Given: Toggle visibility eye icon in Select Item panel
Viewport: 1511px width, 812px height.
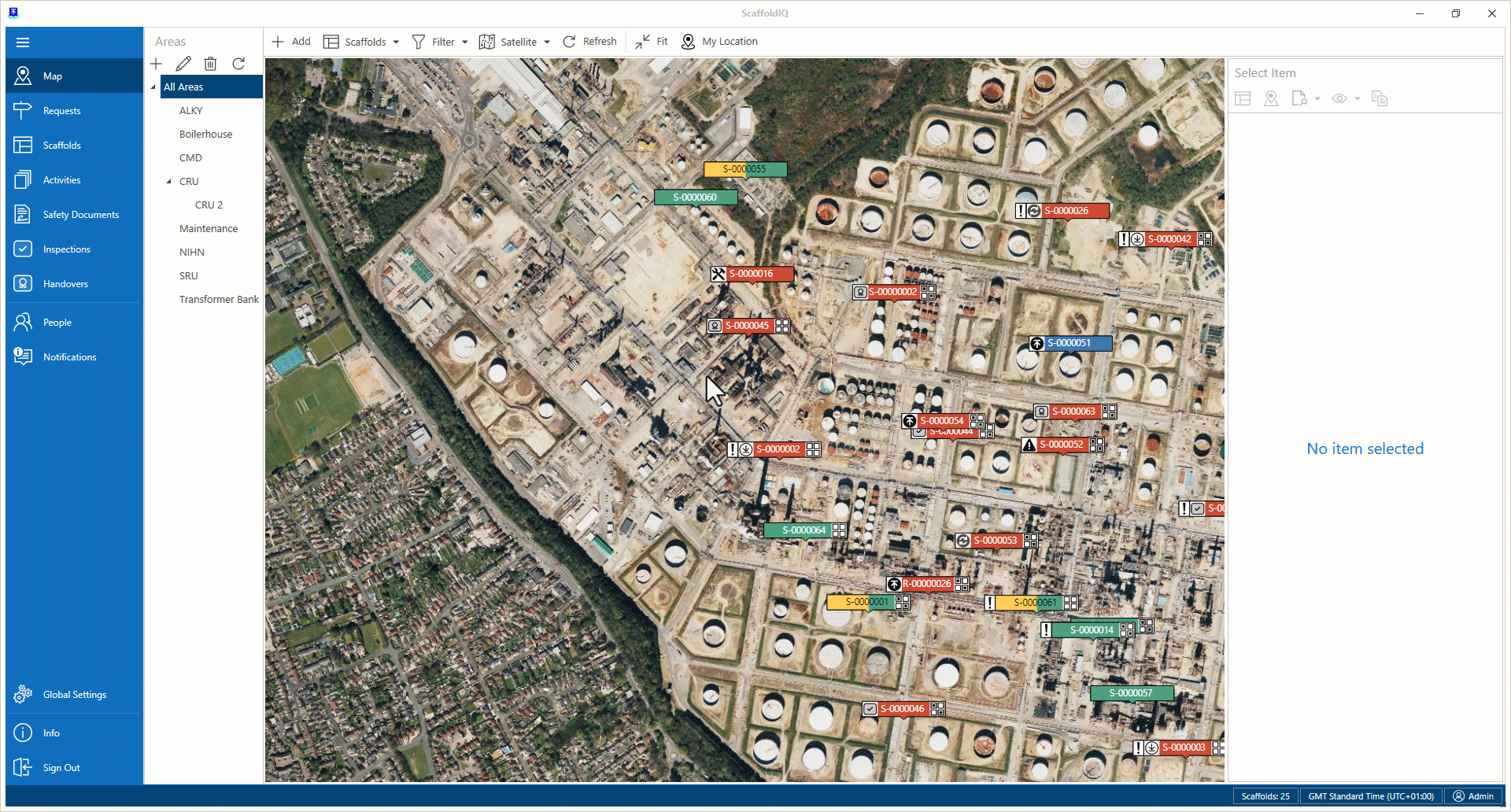Looking at the screenshot, I should pos(1339,98).
